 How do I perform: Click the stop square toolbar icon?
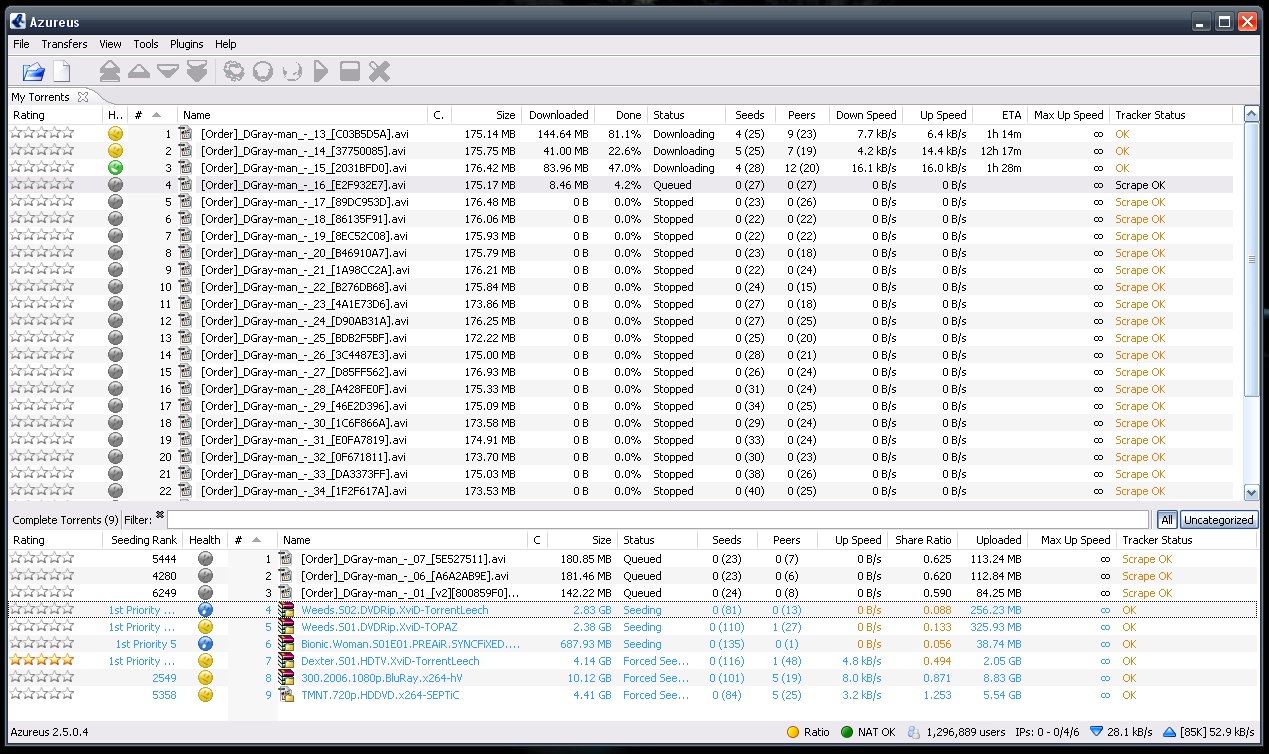coord(349,71)
